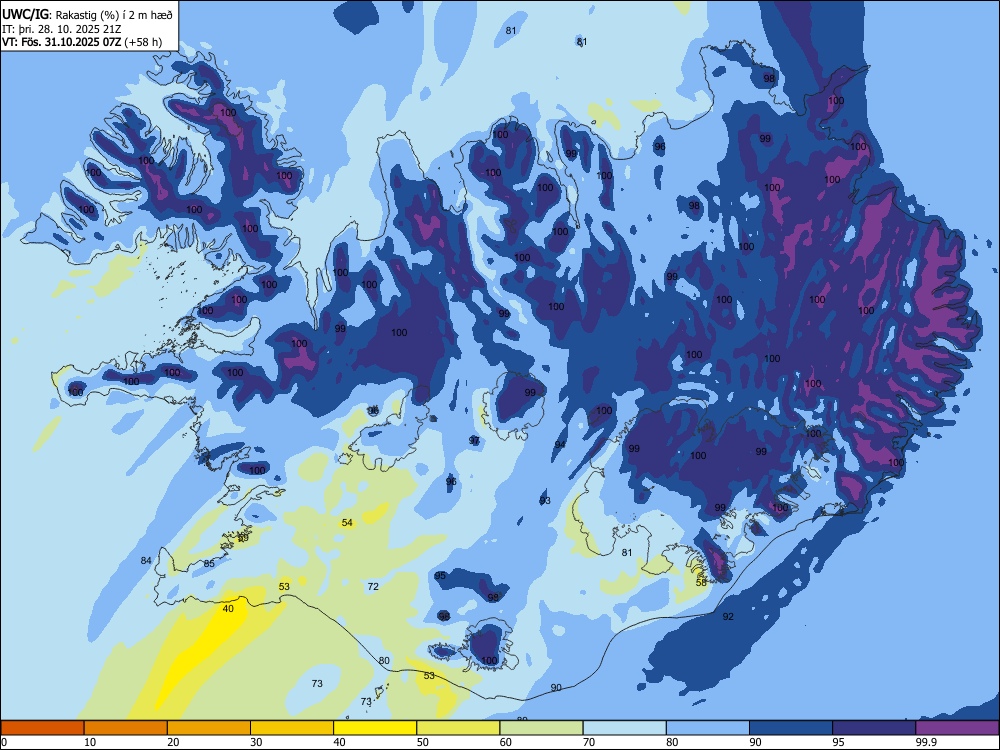Click the 'VT: Fös. 31.10.2025 07Z (+58 h)' line
This screenshot has width=1000, height=750.
coord(82,42)
